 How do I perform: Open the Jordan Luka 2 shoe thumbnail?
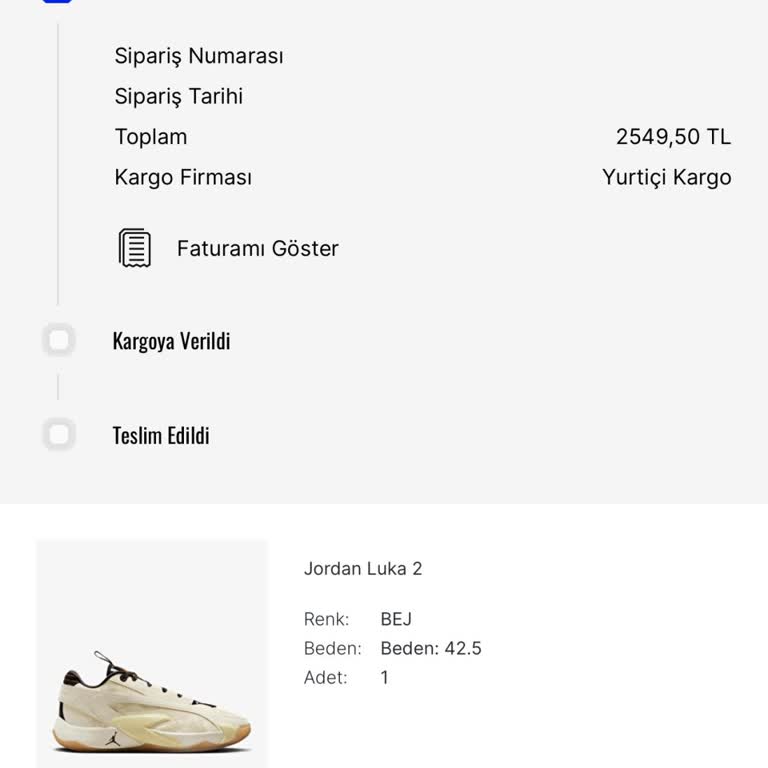[x=152, y=654]
